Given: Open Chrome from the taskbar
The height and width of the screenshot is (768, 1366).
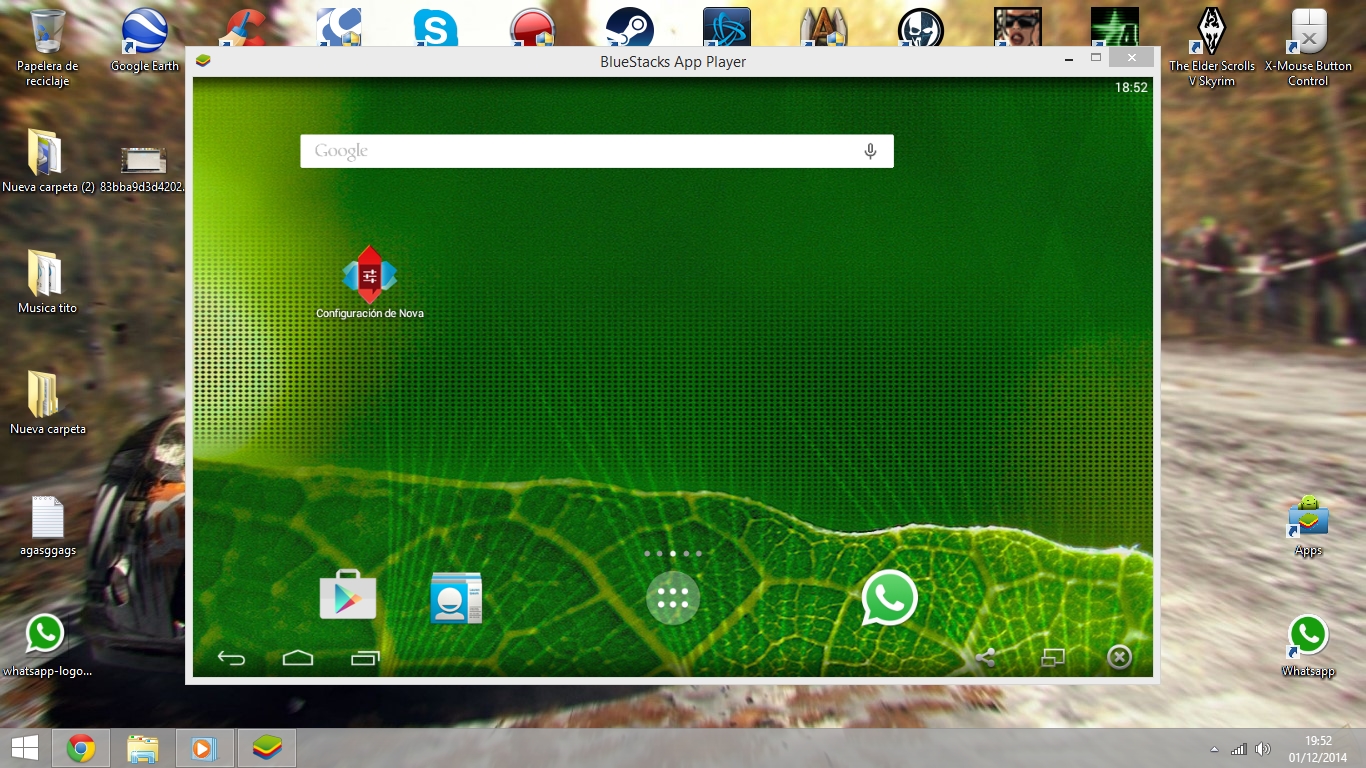Looking at the screenshot, I should coord(81,748).
